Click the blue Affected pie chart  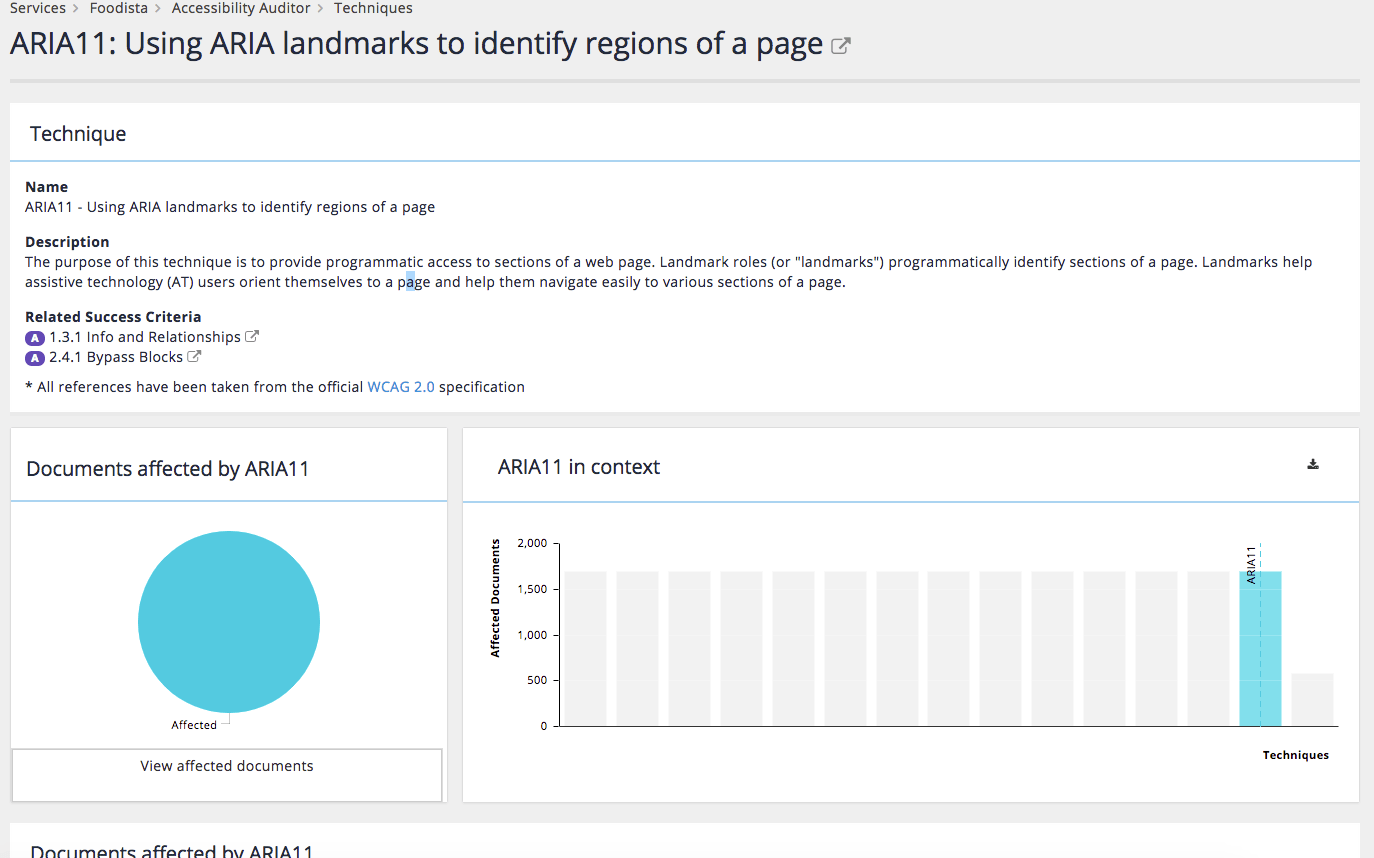click(229, 621)
